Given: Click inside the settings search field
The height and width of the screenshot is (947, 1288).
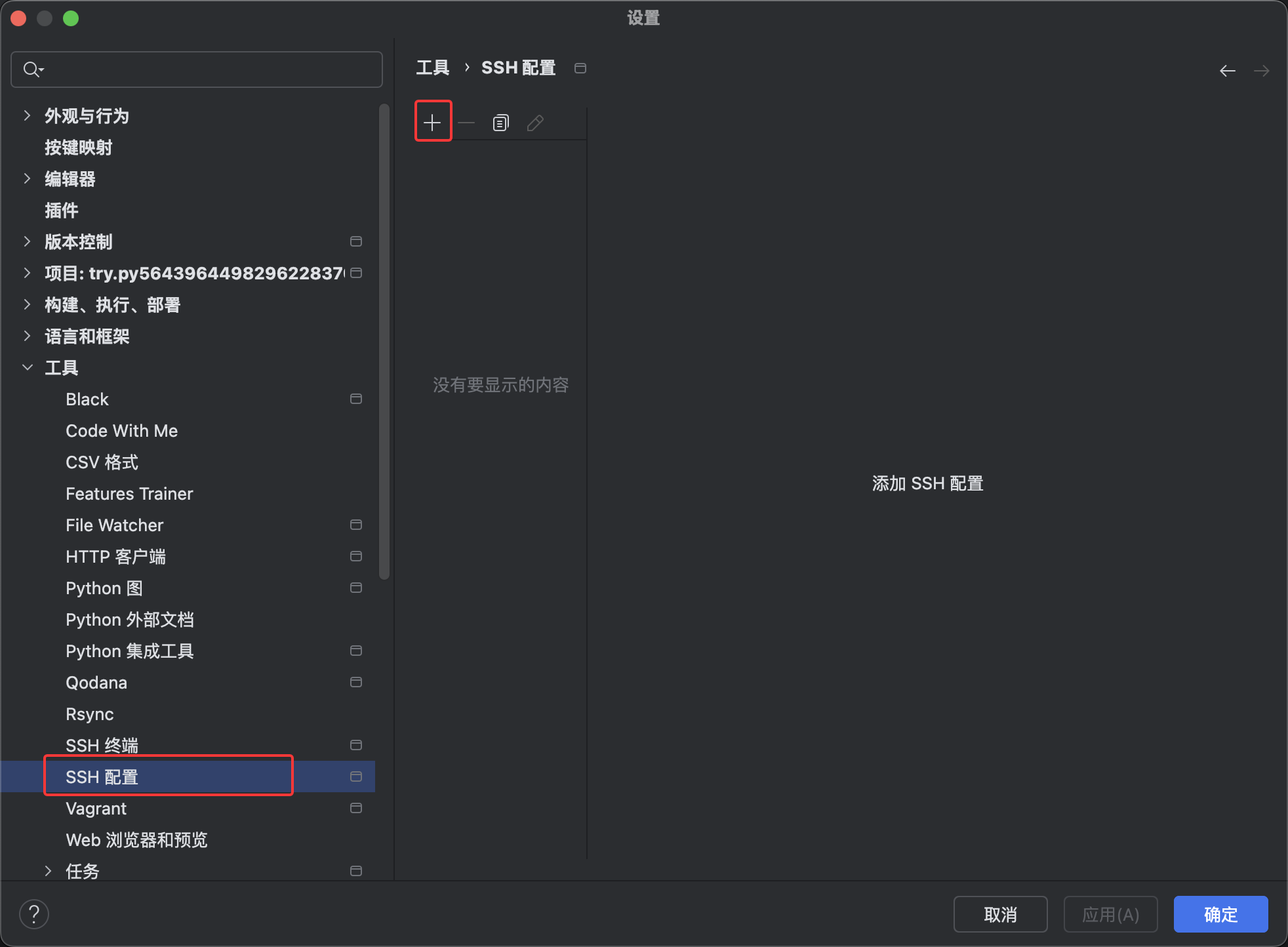Looking at the screenshot, I should [x=197, y=69].
